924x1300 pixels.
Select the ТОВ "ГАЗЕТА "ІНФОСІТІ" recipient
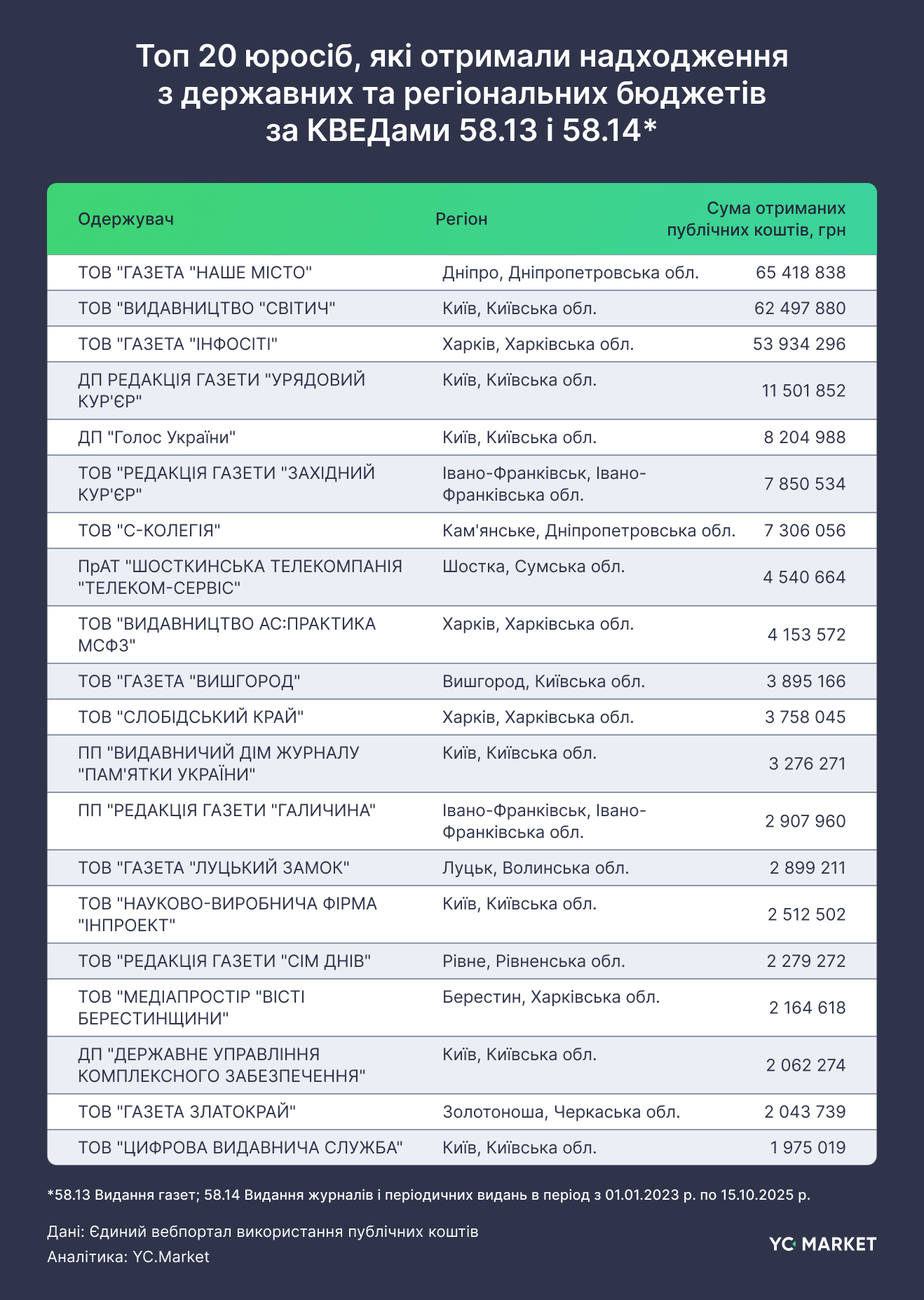pos(178,344)
